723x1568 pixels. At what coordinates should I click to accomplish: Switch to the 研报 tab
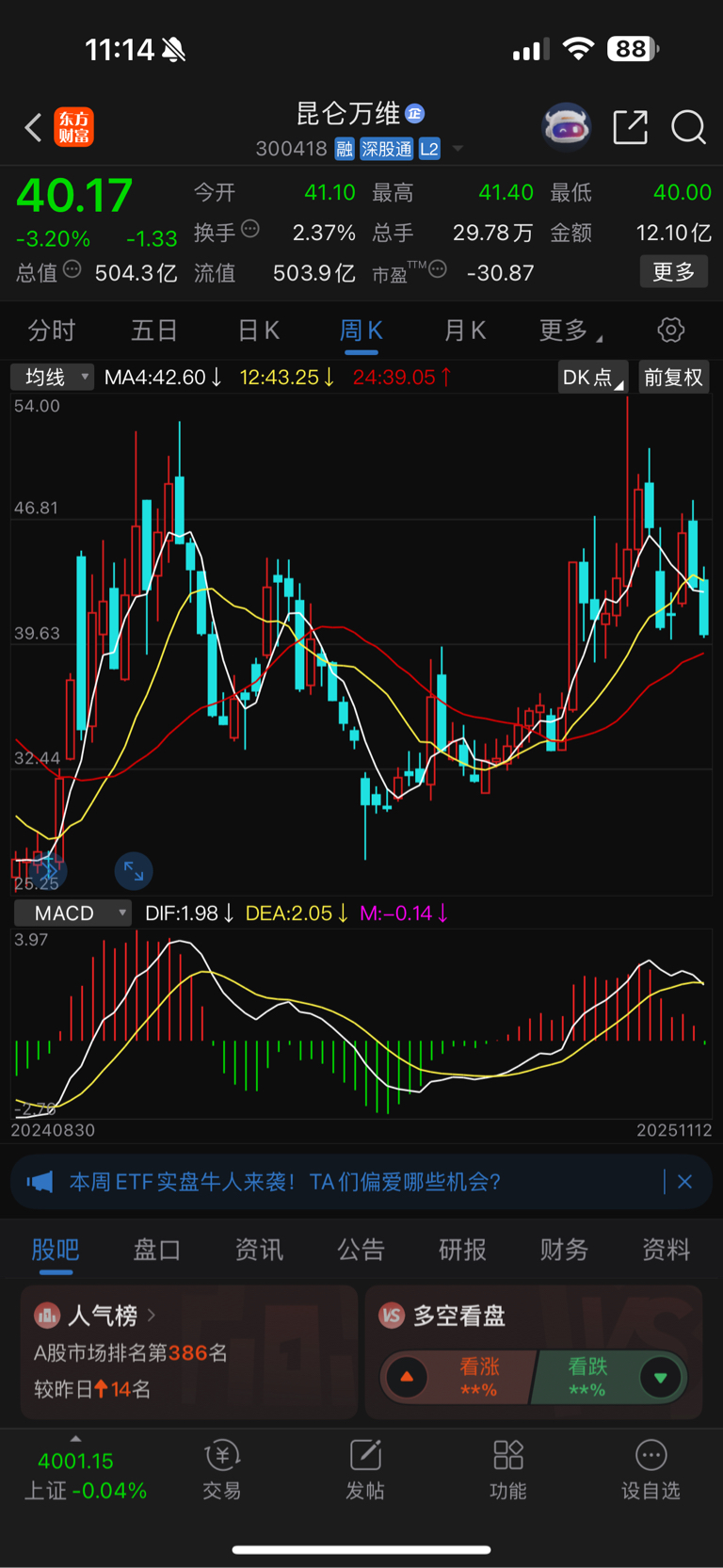point(462,1250)
